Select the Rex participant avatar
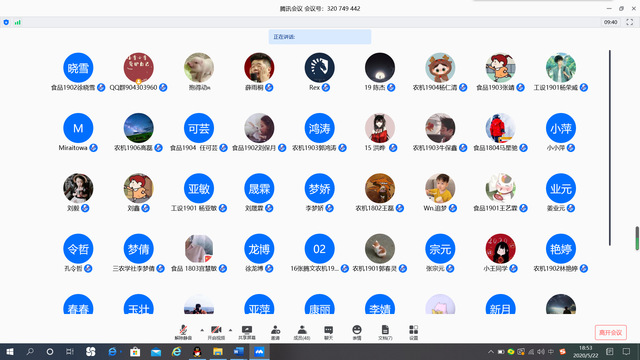 point(320,68)
